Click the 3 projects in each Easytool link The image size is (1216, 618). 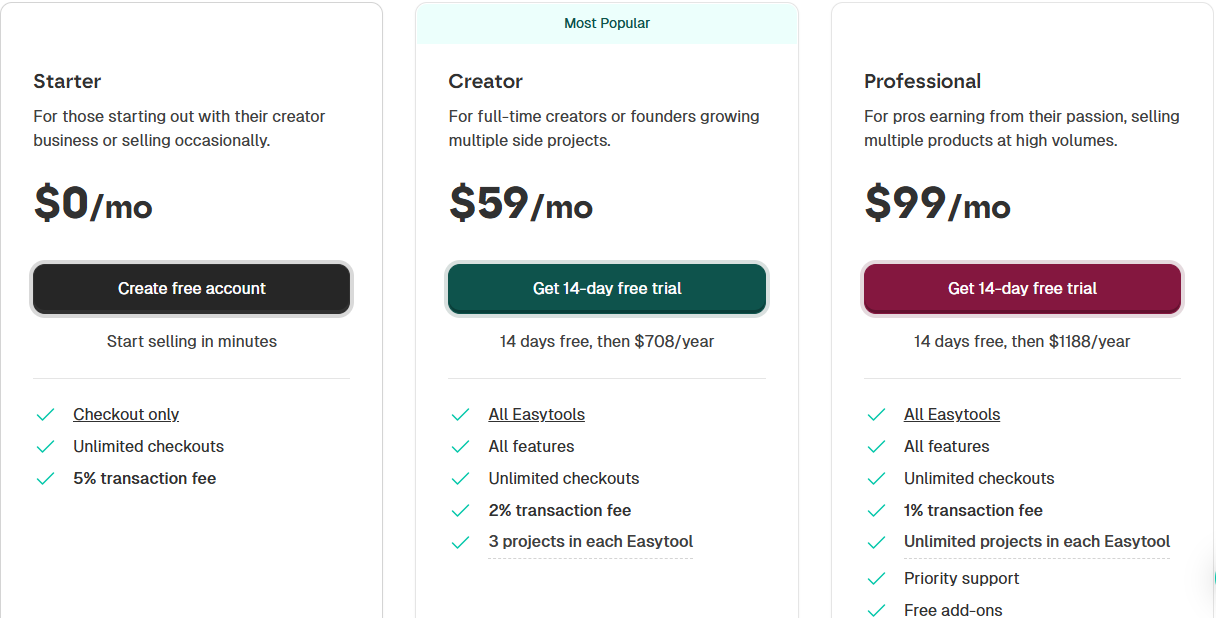[590, 542]
